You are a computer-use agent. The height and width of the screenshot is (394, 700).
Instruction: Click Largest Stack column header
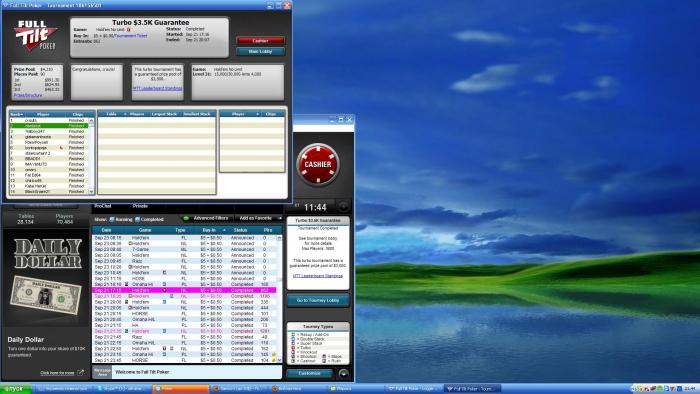164,114
